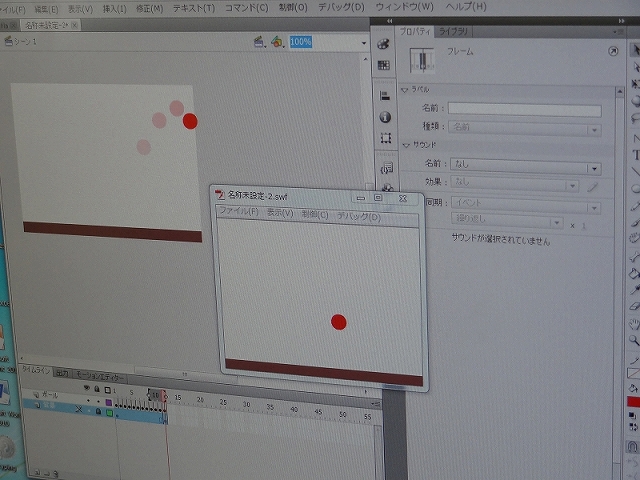Click the stroke color swatch in tools
The height and width of the screenshot is (480, 640).
pos(634,373)
